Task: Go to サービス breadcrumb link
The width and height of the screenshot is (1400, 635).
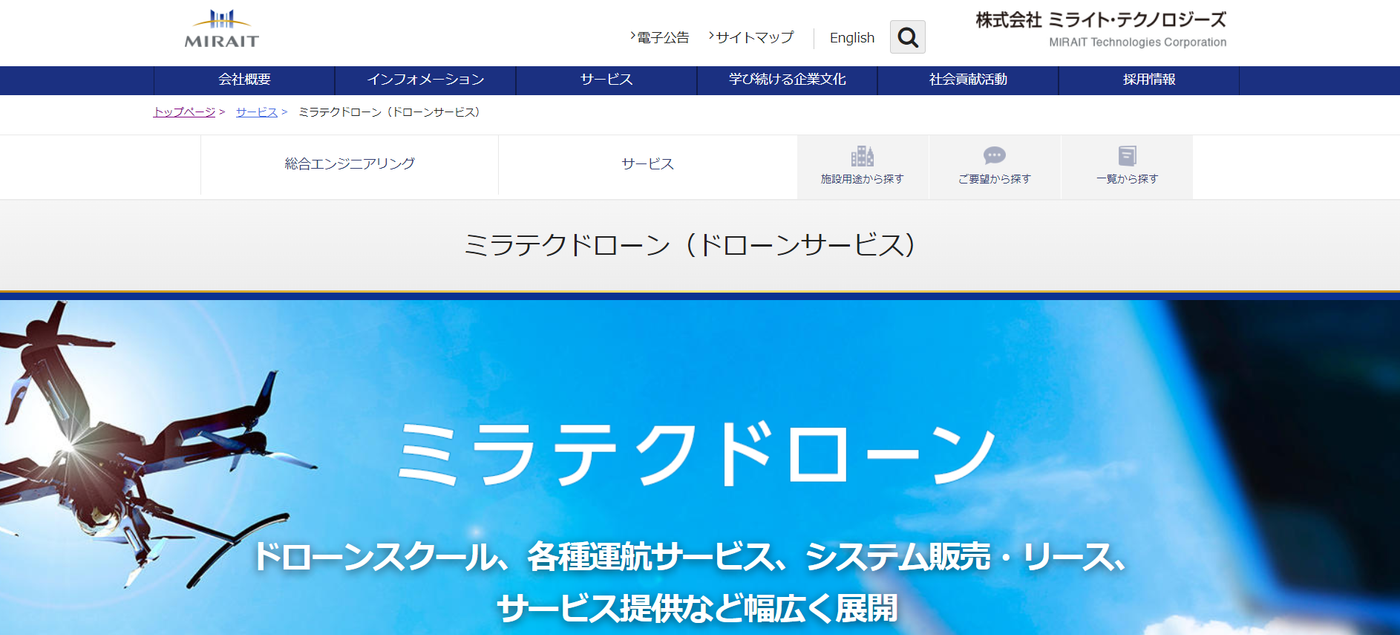Action: click(x=257, y=112)
